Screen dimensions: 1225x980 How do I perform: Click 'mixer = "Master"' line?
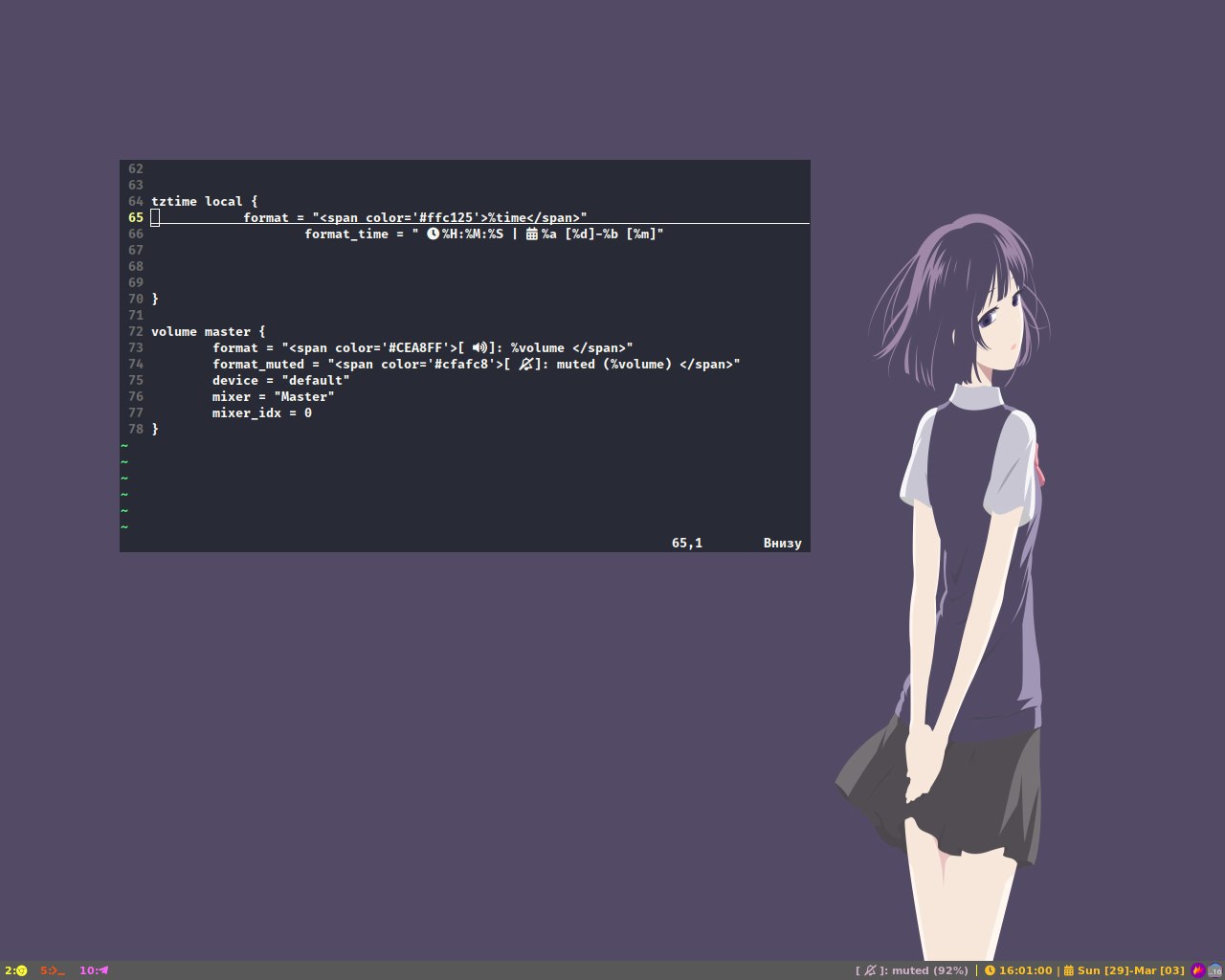[x=274, y=397]
